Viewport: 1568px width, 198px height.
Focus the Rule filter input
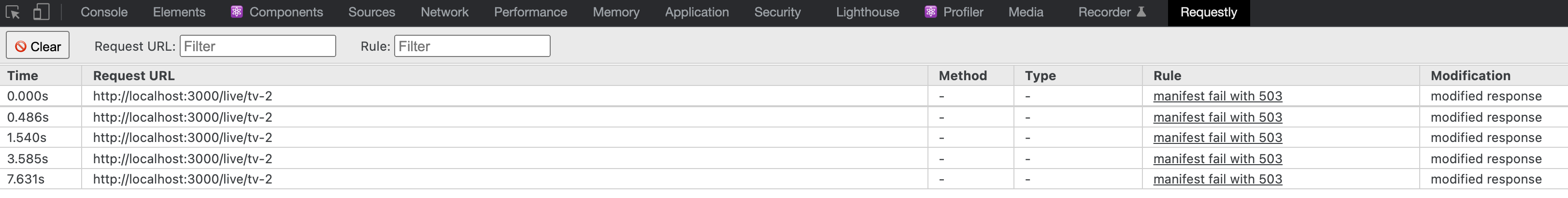click(472, 46)
